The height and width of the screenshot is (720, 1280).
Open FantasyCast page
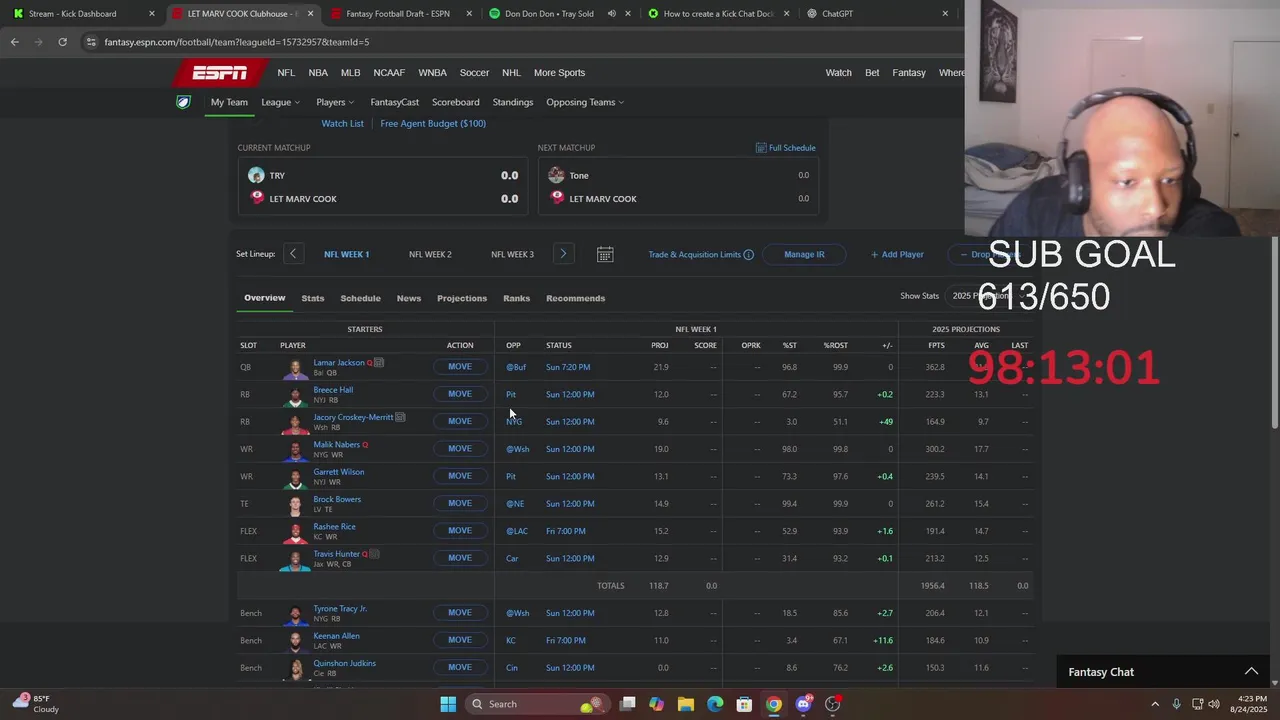(x=395, y=102)
